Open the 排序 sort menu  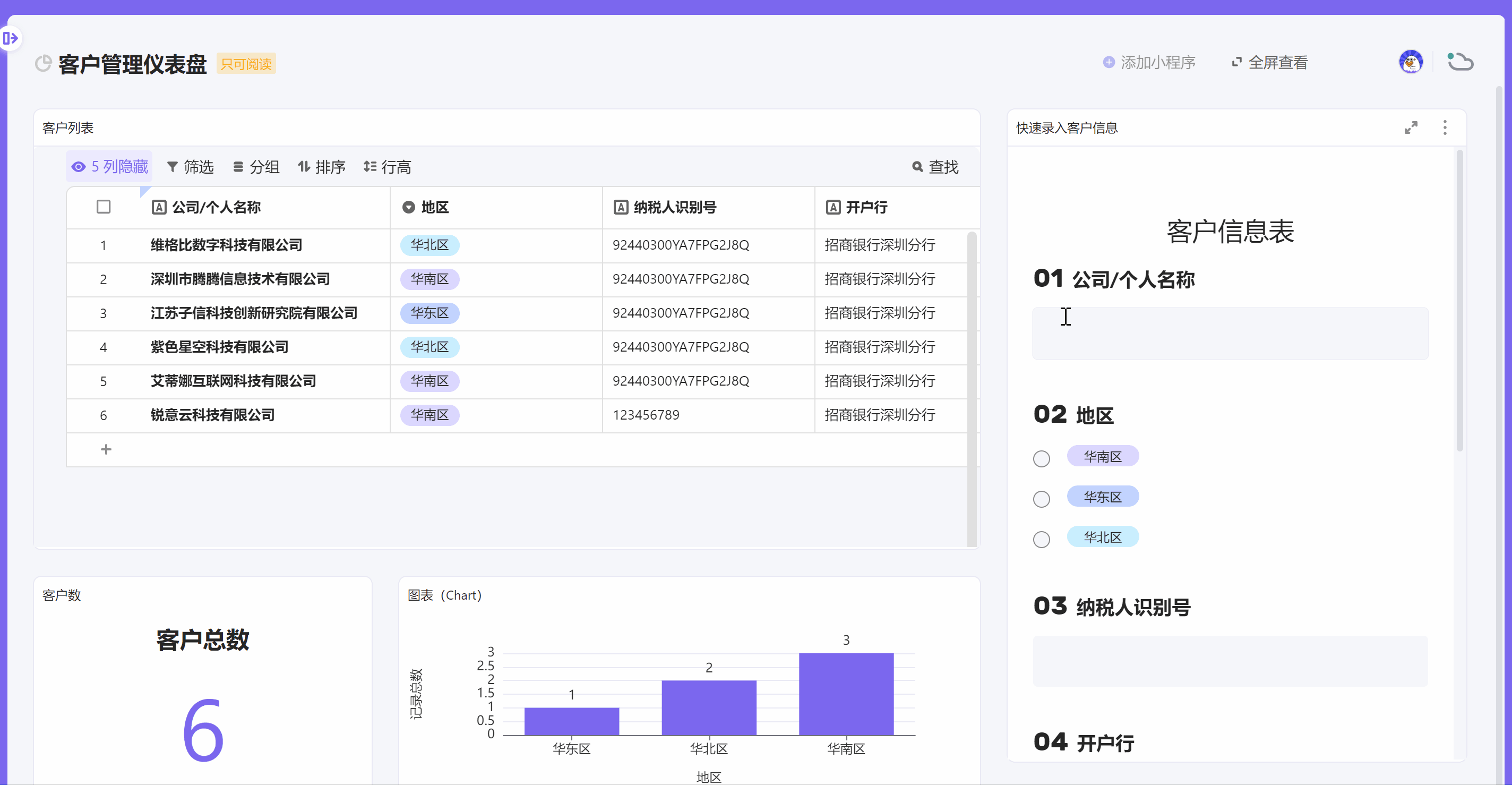tap(321, 167)
